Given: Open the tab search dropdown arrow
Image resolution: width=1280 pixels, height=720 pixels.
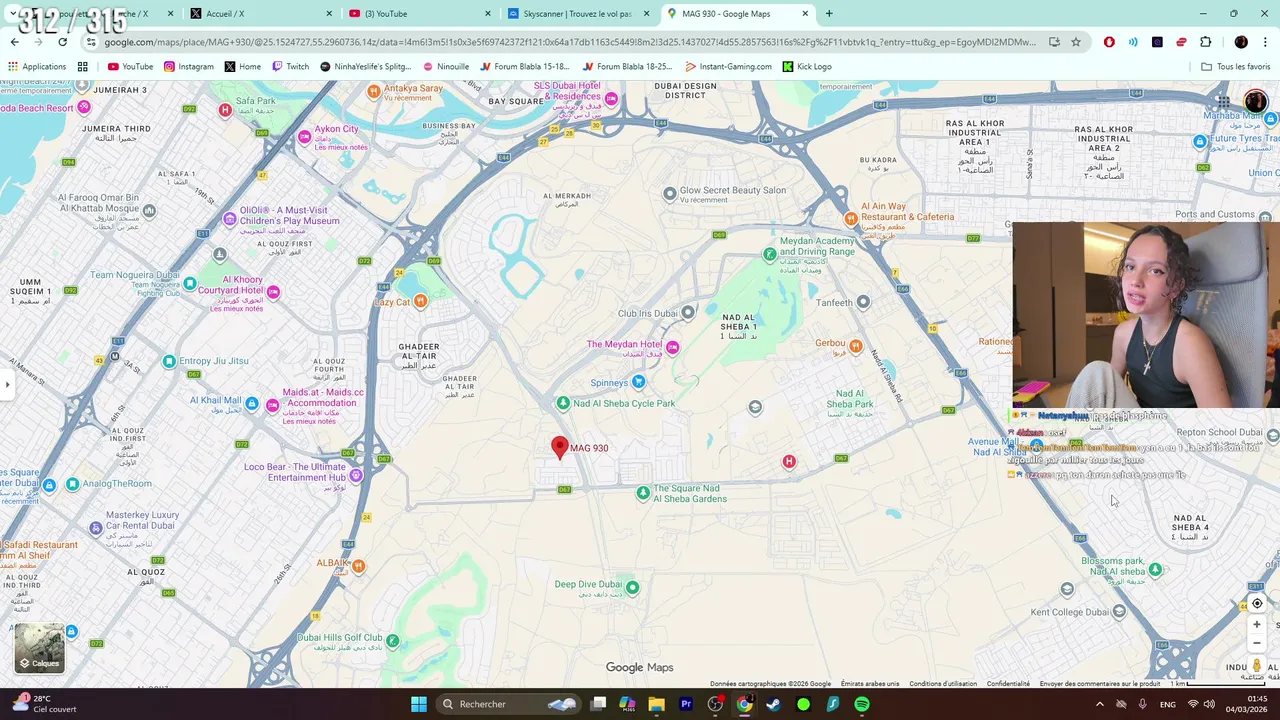Looking at the screenshot, I should point(14,14).
